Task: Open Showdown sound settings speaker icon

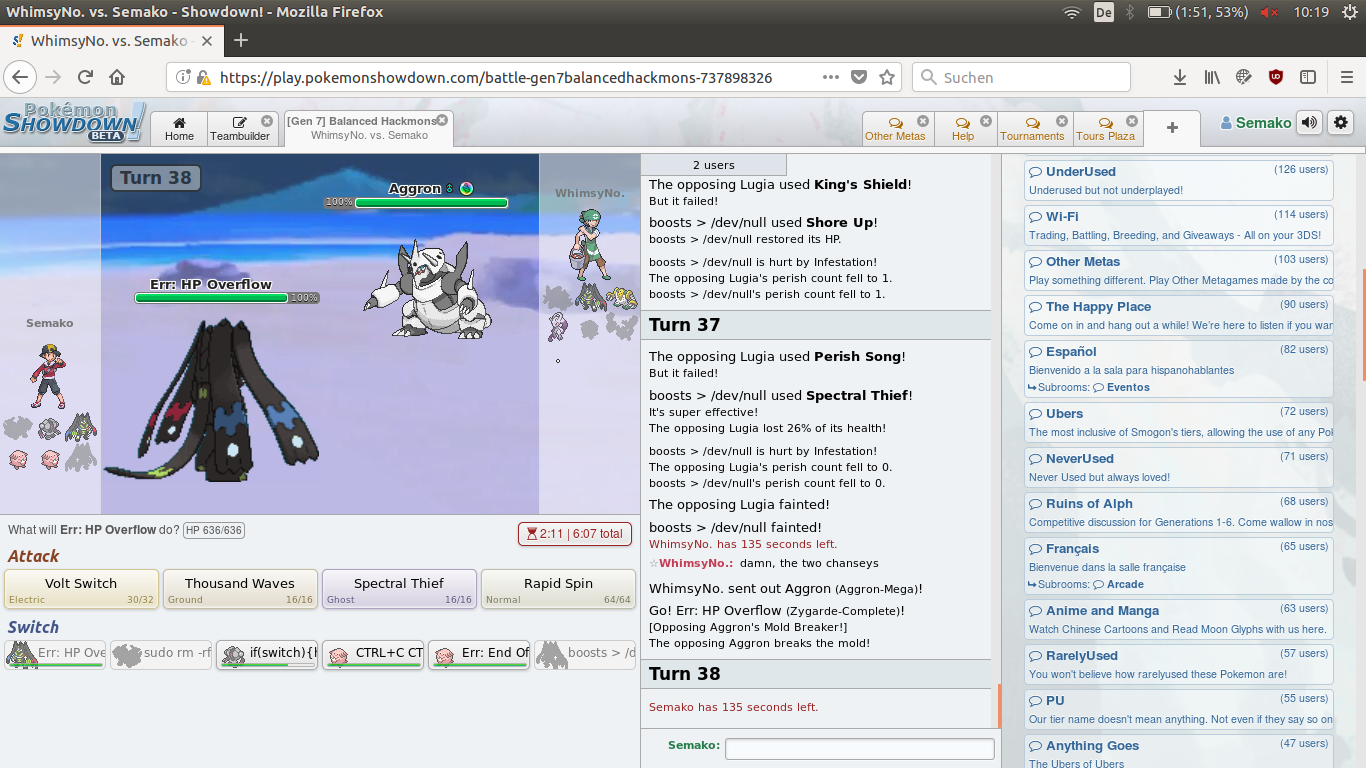Action: pos(1309,123)
